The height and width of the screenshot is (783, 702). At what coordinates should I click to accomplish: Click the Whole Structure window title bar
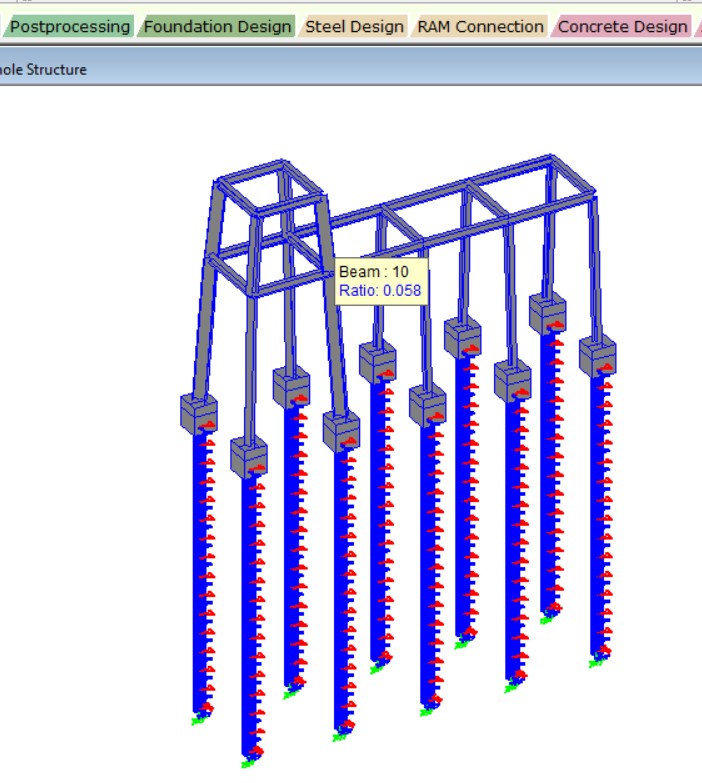[300, 69]
